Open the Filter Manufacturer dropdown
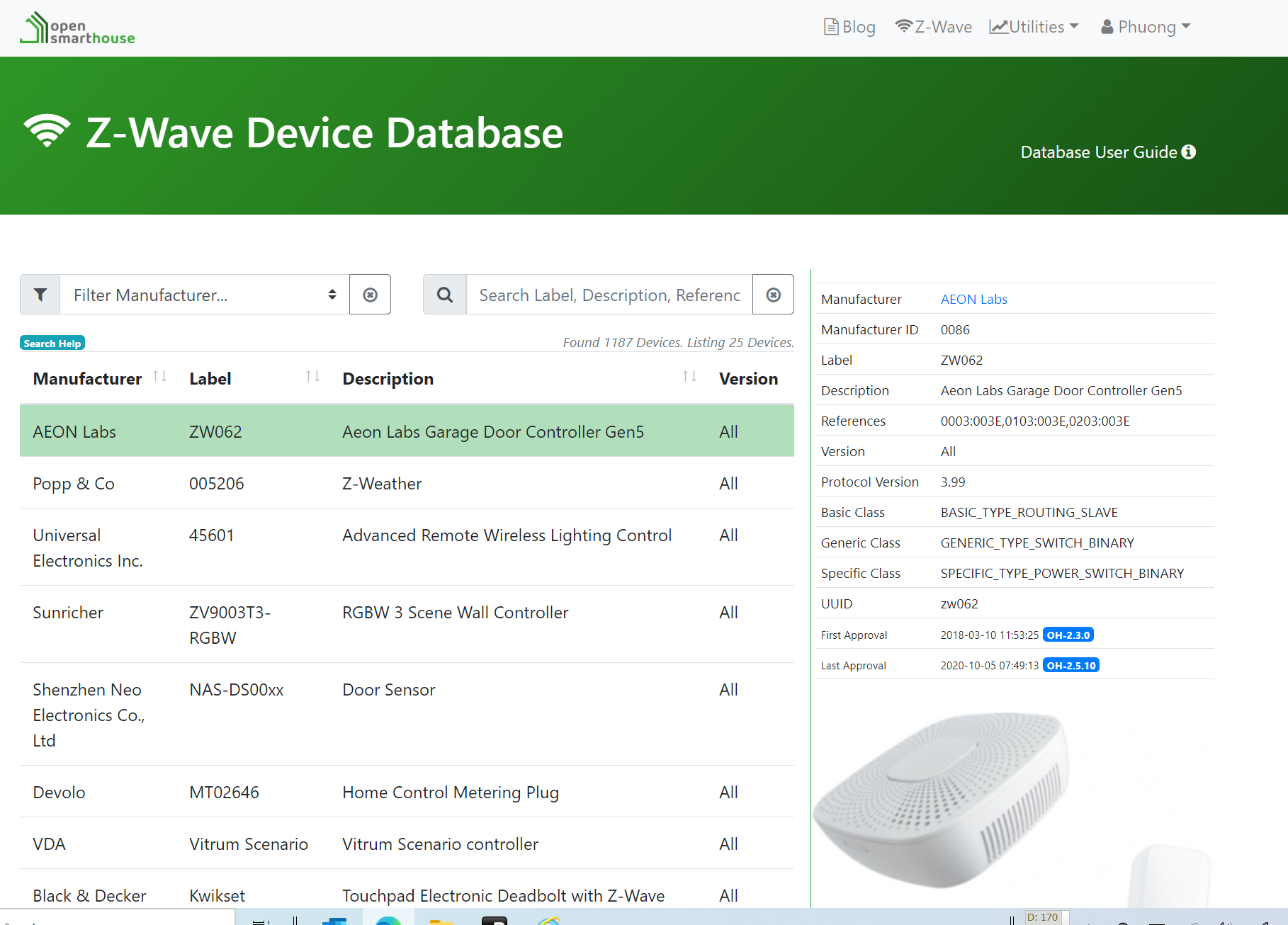1288x925 pixels. click(x=204, y=295)
